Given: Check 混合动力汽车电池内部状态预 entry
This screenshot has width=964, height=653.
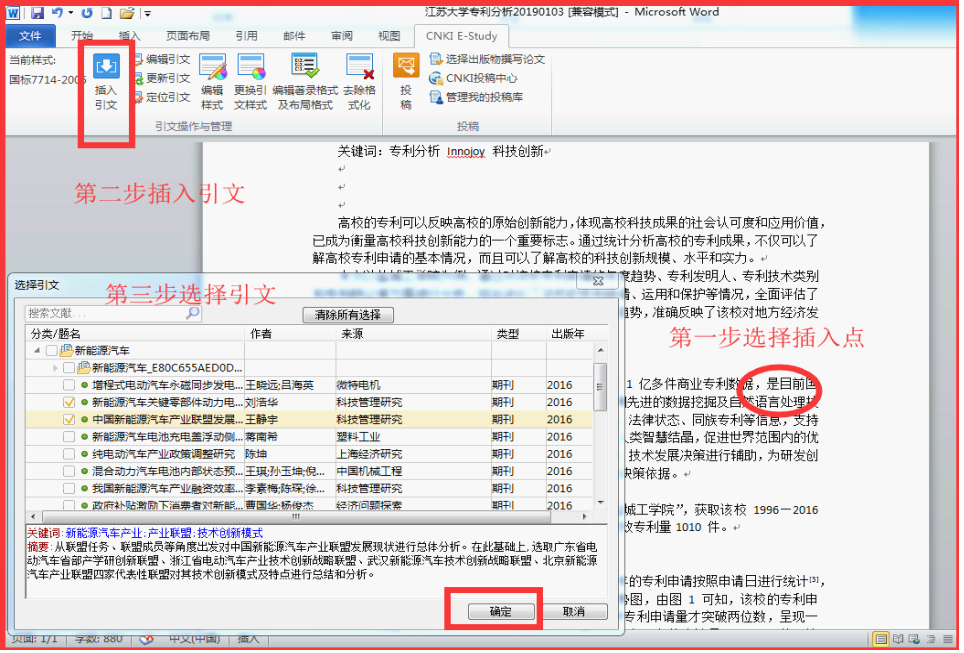Looking at the screenshot, I should coord(69,471).
